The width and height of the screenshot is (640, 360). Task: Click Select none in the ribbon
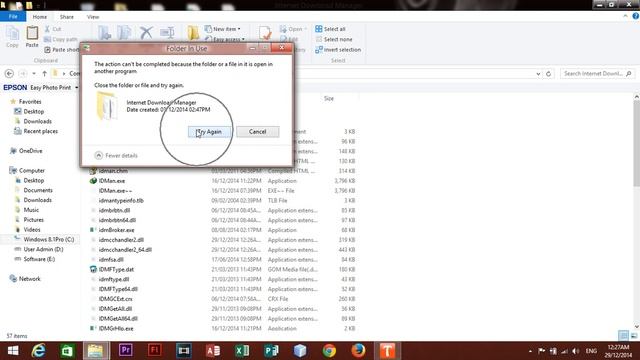point(334,39)
